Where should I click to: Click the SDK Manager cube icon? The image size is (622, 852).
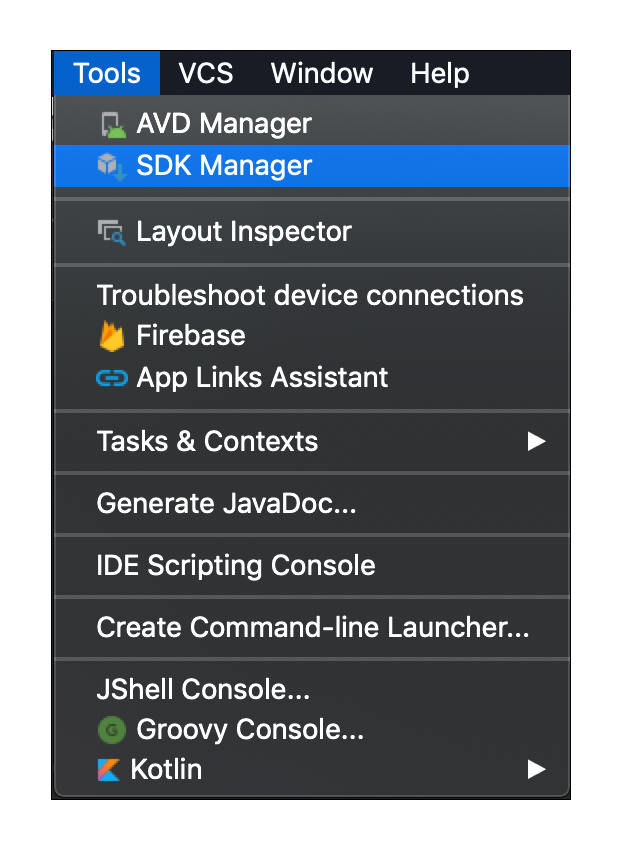[x=112, y=166]
